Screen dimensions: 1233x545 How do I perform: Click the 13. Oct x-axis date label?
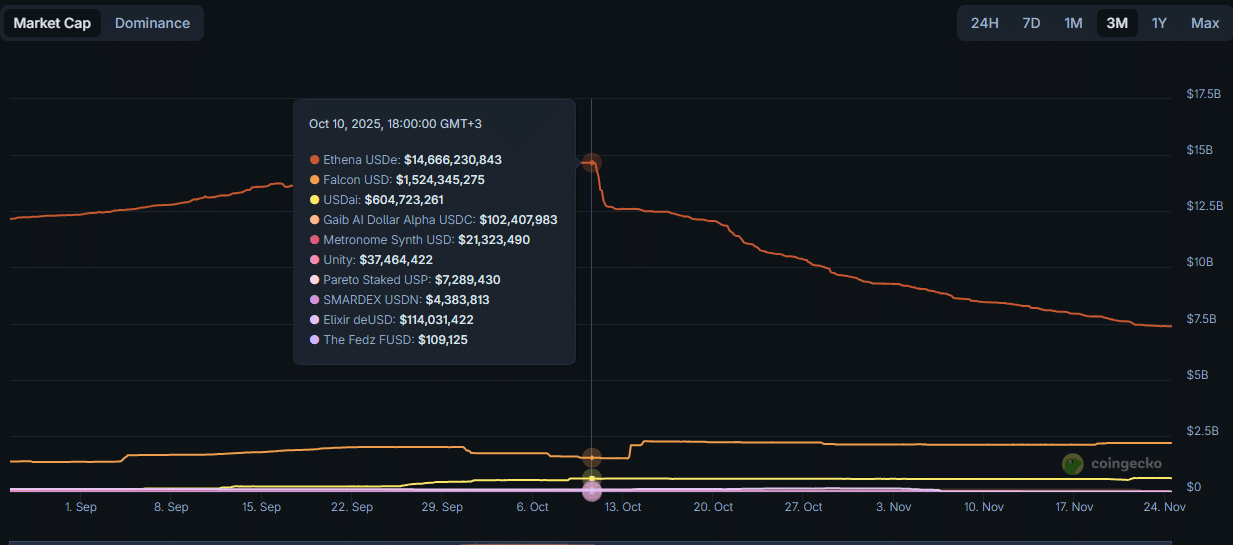pos(623,507)
